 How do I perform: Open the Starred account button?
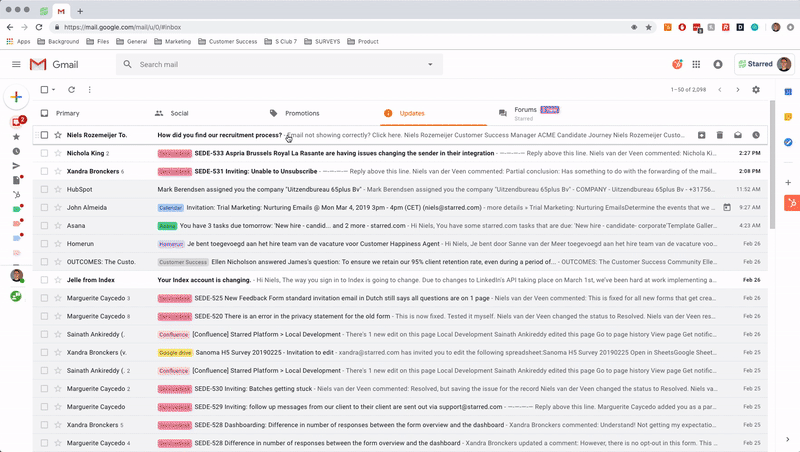click(764, 64)
